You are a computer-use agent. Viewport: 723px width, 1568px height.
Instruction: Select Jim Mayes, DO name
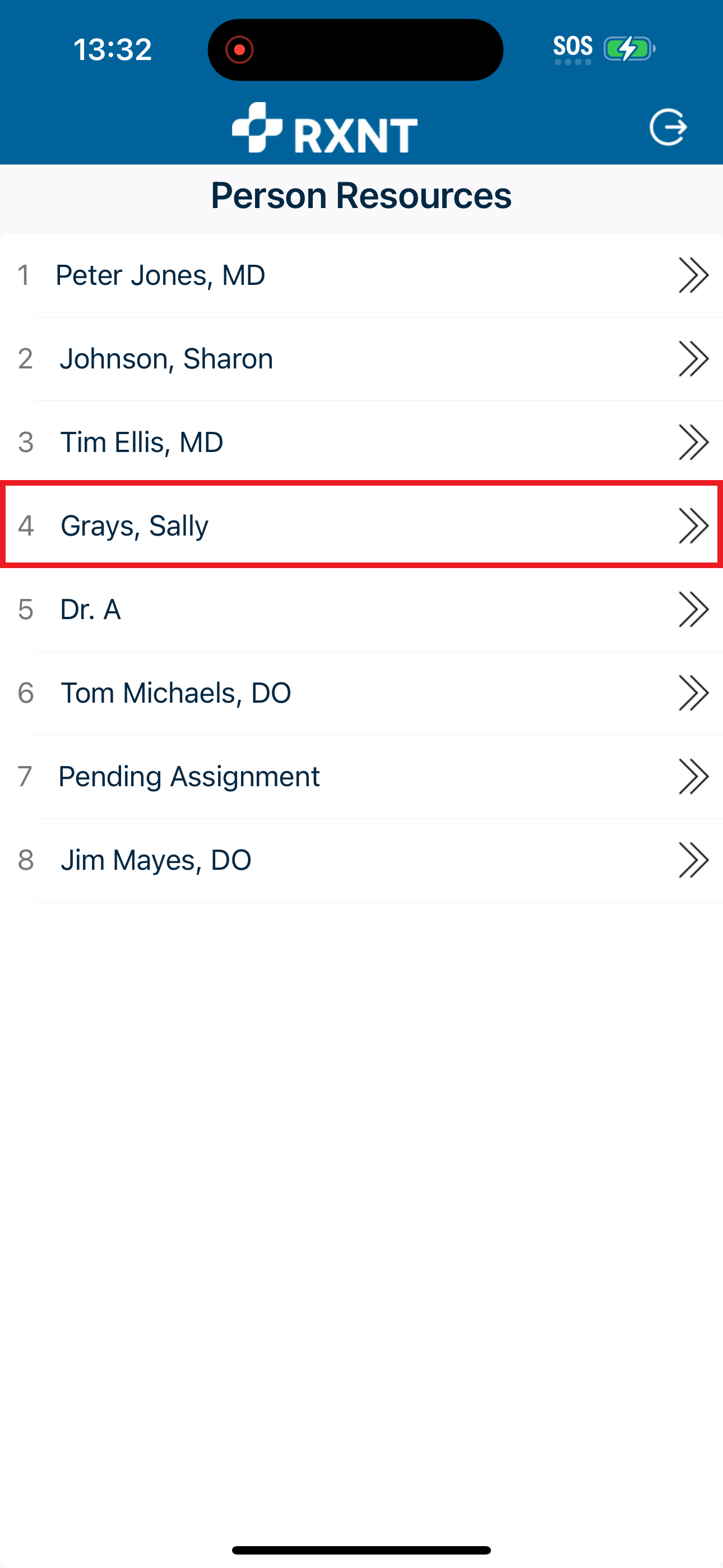tap(156, 860)
